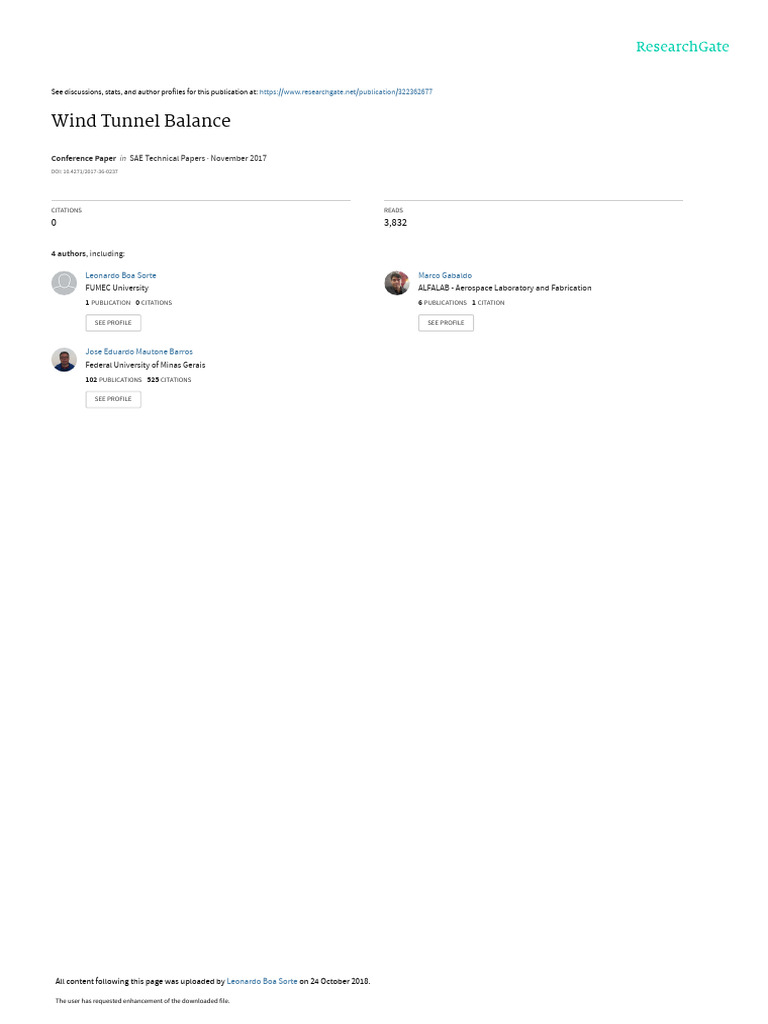The height and width of the screenshot is (1024, 768).
Task: Click the Wind Tunnel Balance title
Action: coord(141,121)
